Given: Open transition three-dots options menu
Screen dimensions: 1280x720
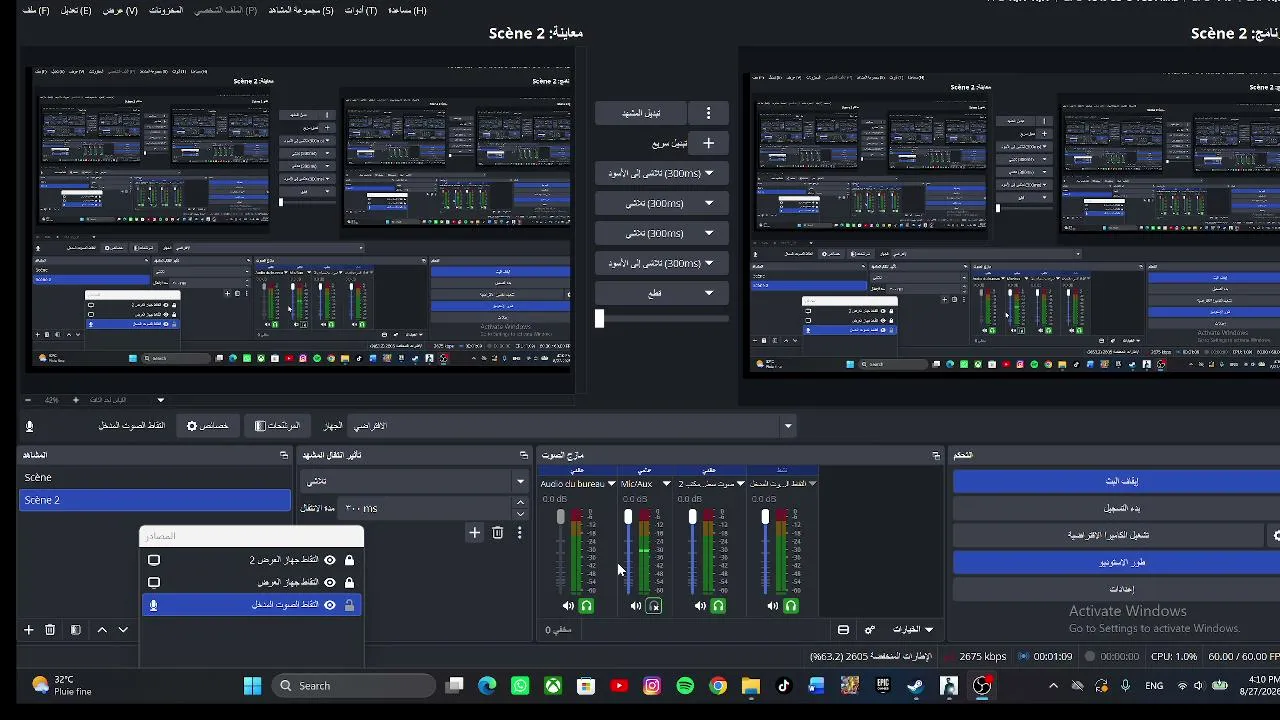Looking at the screenshot, I should coord(708,113).
